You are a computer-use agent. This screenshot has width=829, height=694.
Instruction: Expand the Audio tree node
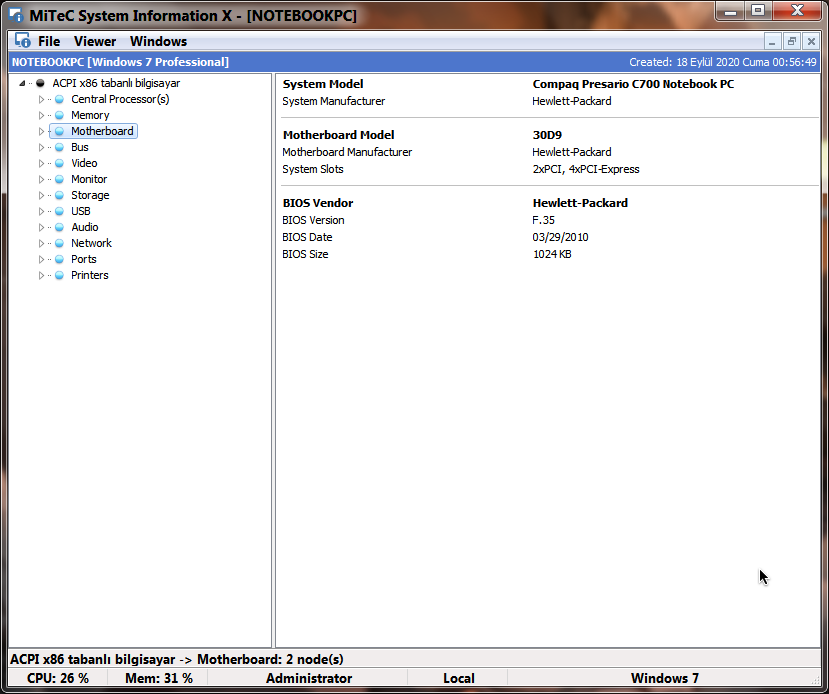tap(41, 227)
